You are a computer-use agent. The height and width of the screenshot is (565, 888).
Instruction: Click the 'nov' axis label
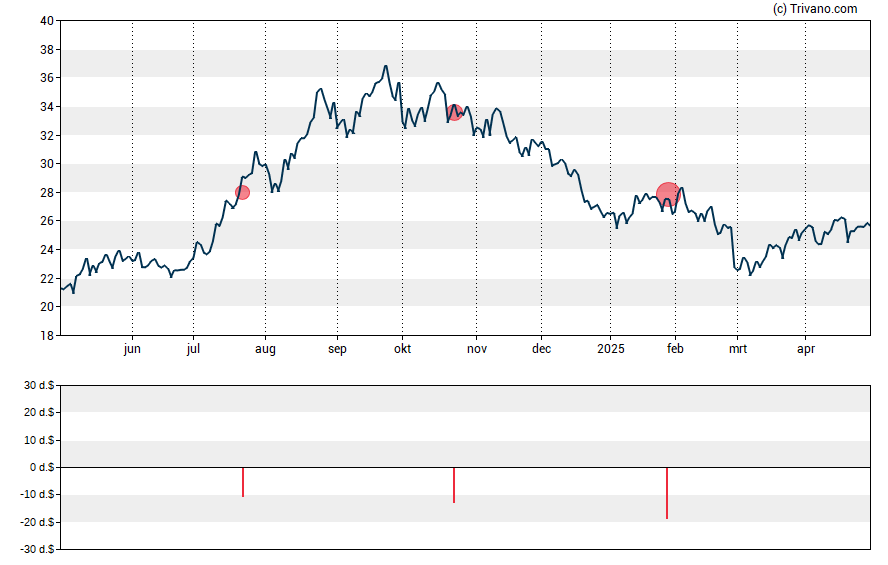(477, 349)
